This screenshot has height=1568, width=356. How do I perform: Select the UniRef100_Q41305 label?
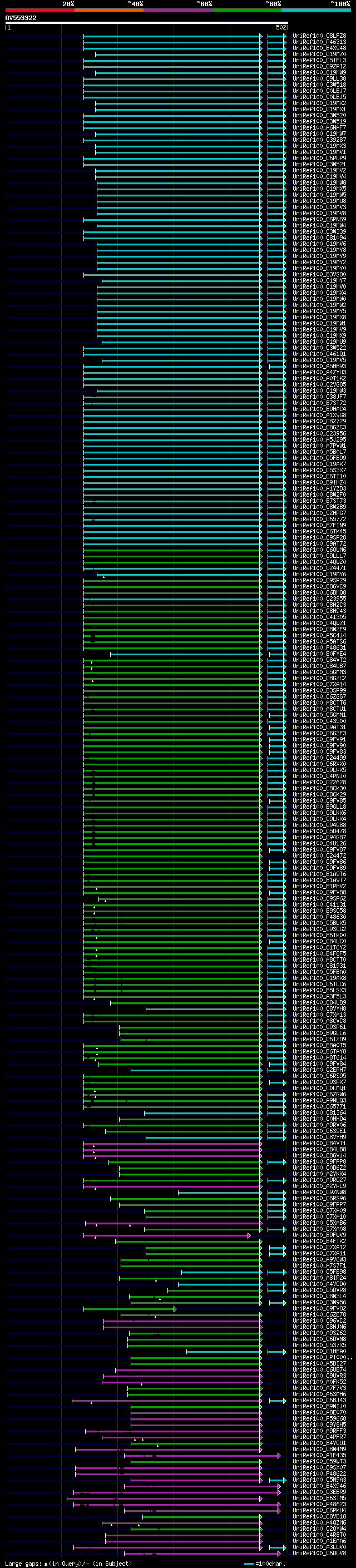pos(319,617)
